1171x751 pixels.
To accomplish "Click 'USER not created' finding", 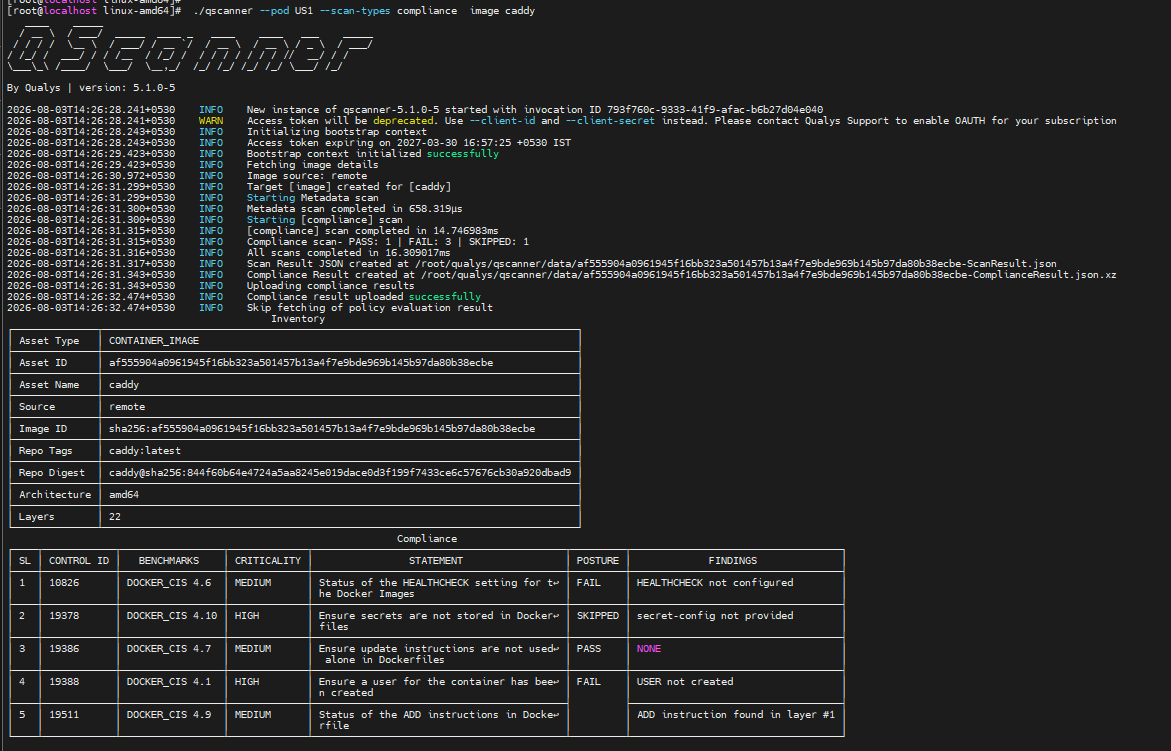I will click(x=685, y=682).
